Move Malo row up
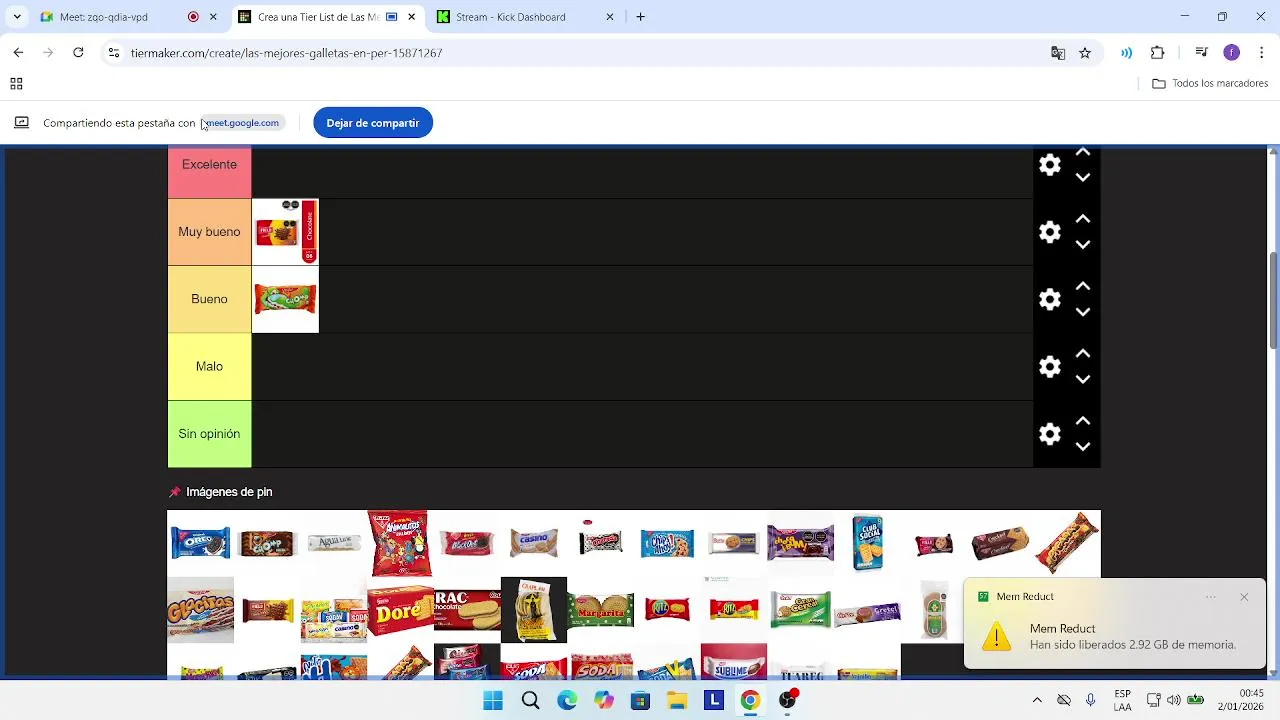Image resolution: width=1280 pixels, height=720 pixels. coord(1082,354)
